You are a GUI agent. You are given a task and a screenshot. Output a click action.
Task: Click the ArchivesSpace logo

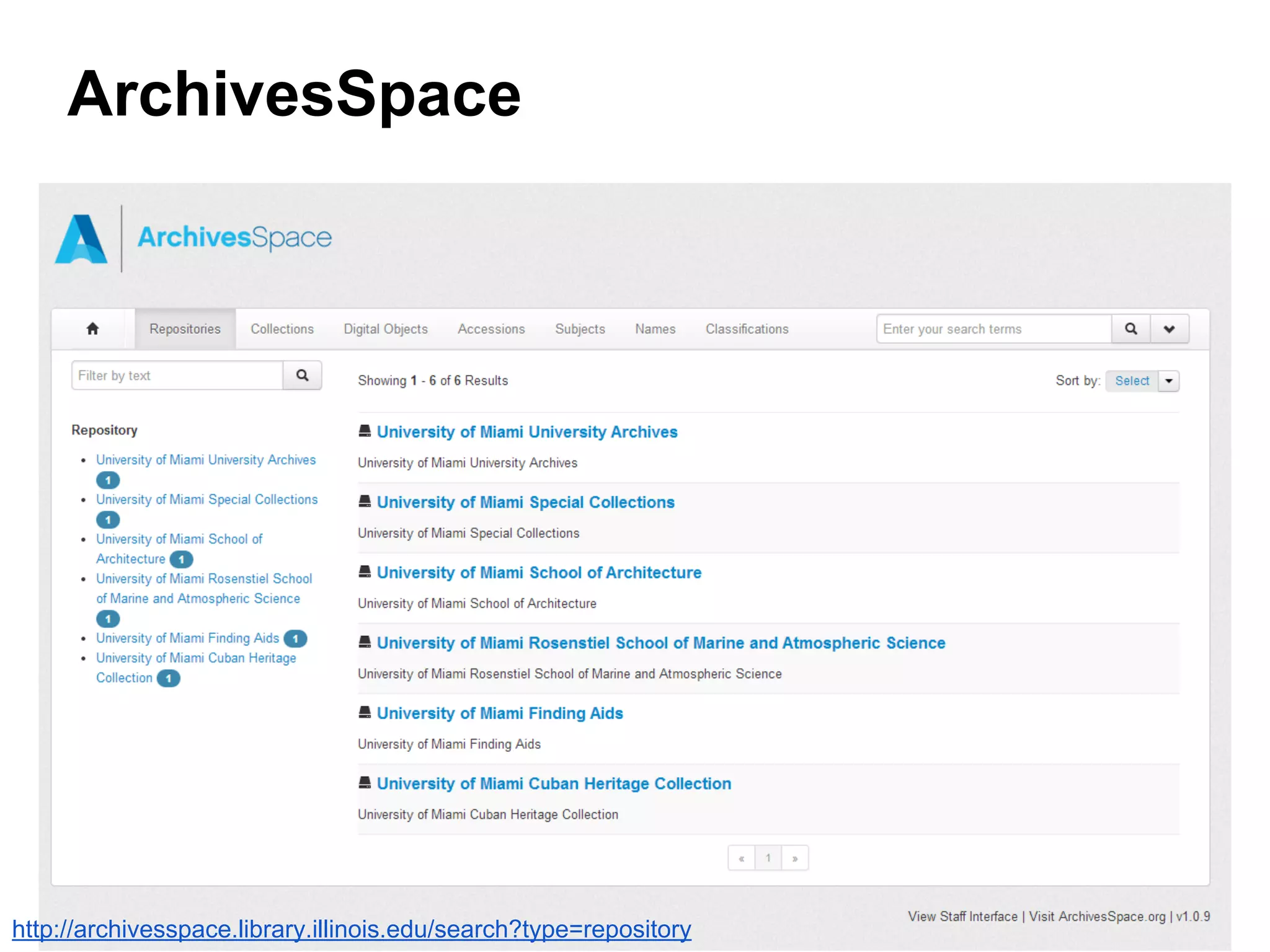coord(193,239)
